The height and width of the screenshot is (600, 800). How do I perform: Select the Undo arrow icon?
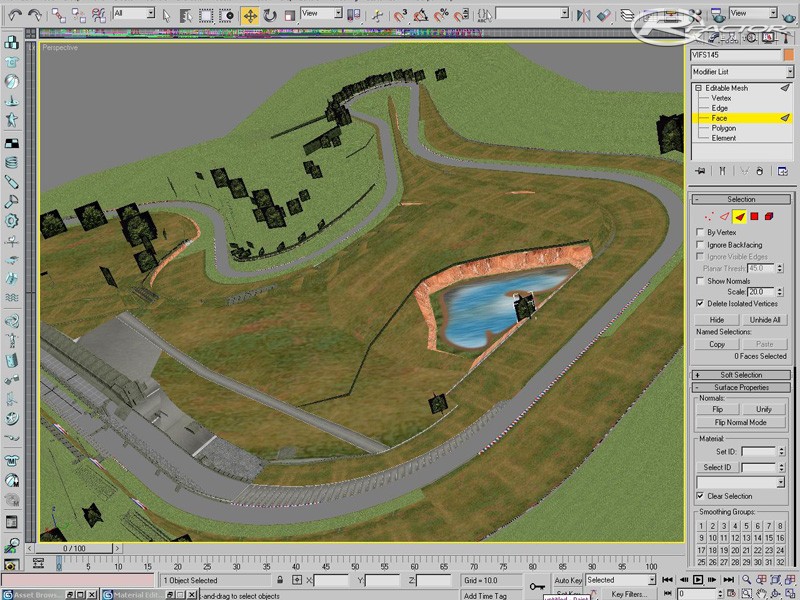coord(13,15)
